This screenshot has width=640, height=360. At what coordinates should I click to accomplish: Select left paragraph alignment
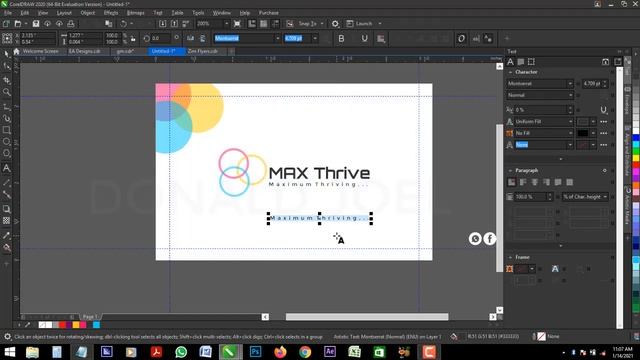[x=523, y=182]
